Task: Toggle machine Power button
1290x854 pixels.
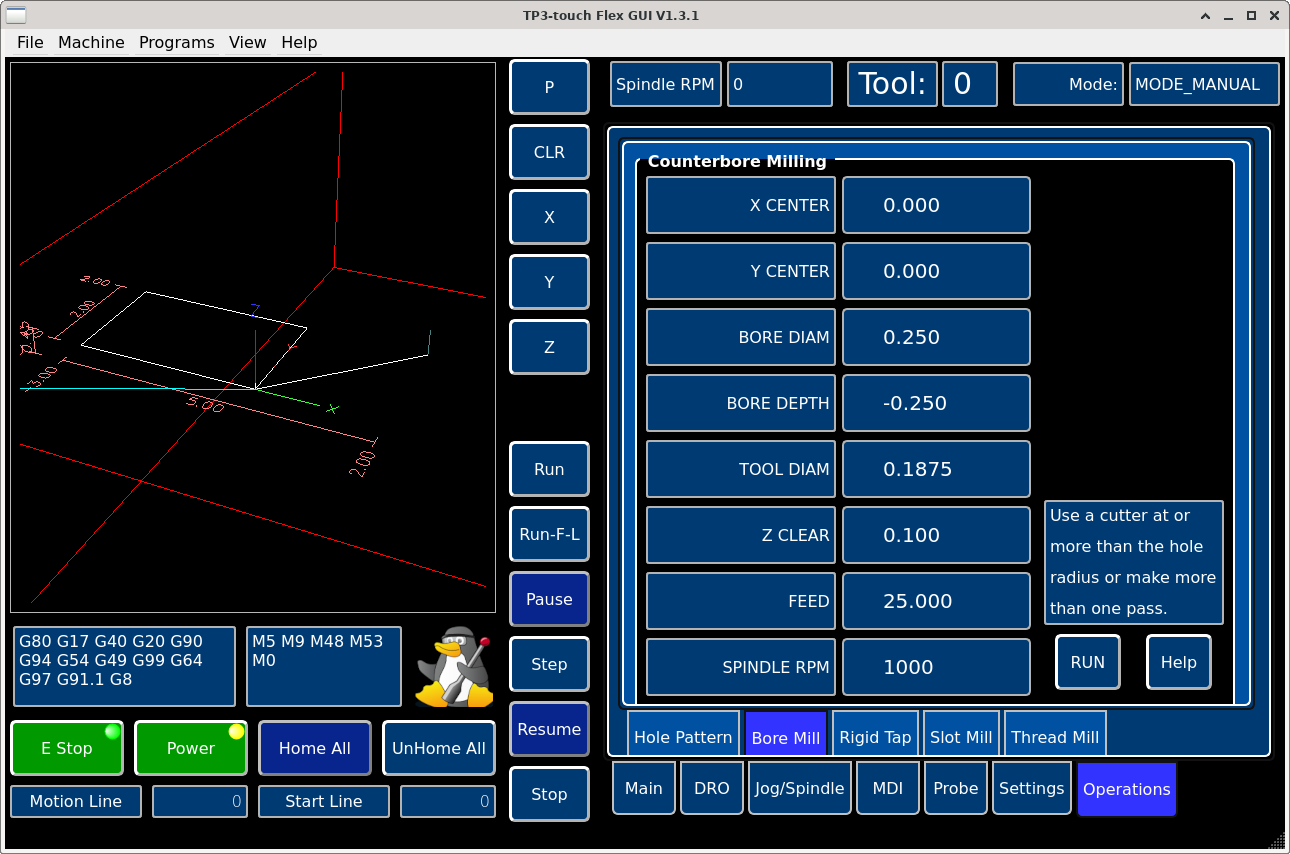Action: [x=191, y=748]
